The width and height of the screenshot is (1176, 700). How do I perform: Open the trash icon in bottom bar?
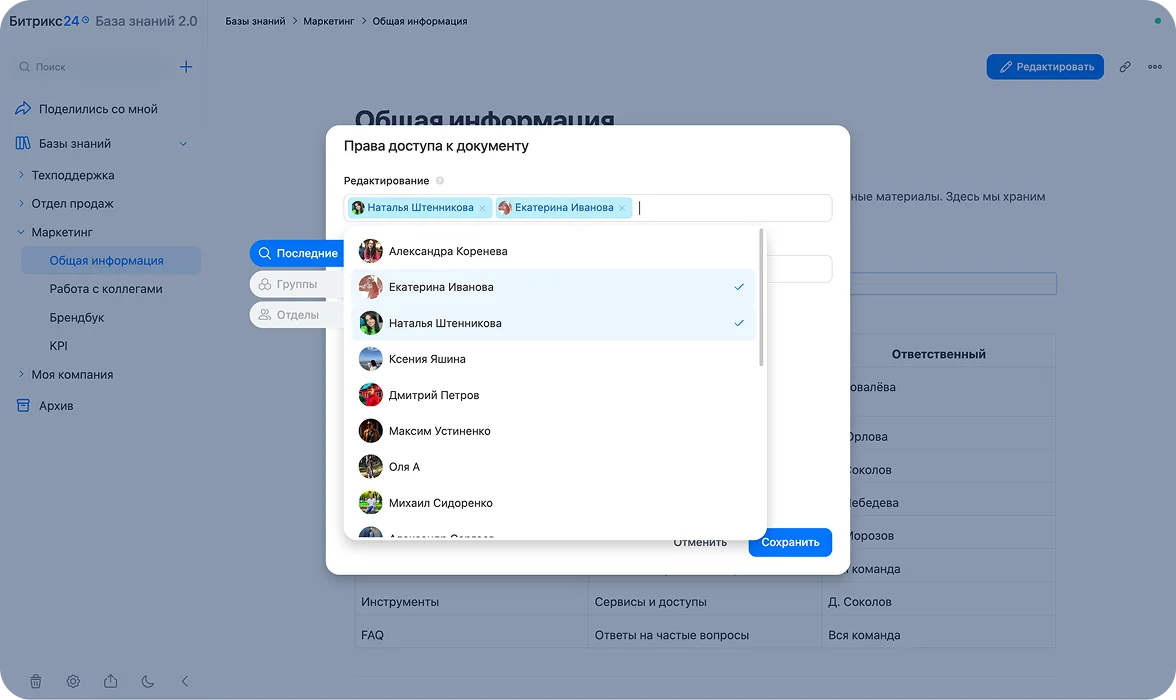[x=35, y=681]
